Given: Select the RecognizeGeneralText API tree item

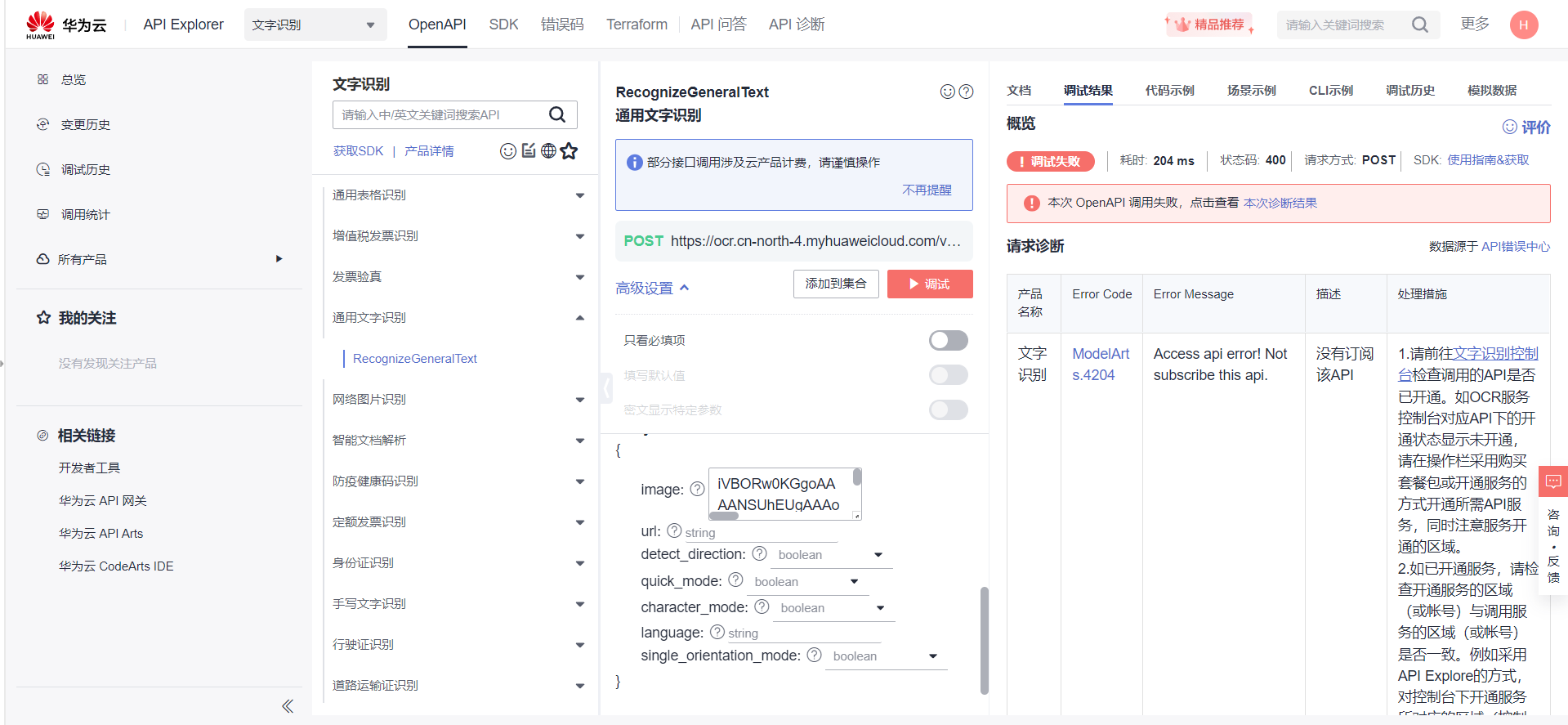Looking at the screenshot, I should point(414,359).
